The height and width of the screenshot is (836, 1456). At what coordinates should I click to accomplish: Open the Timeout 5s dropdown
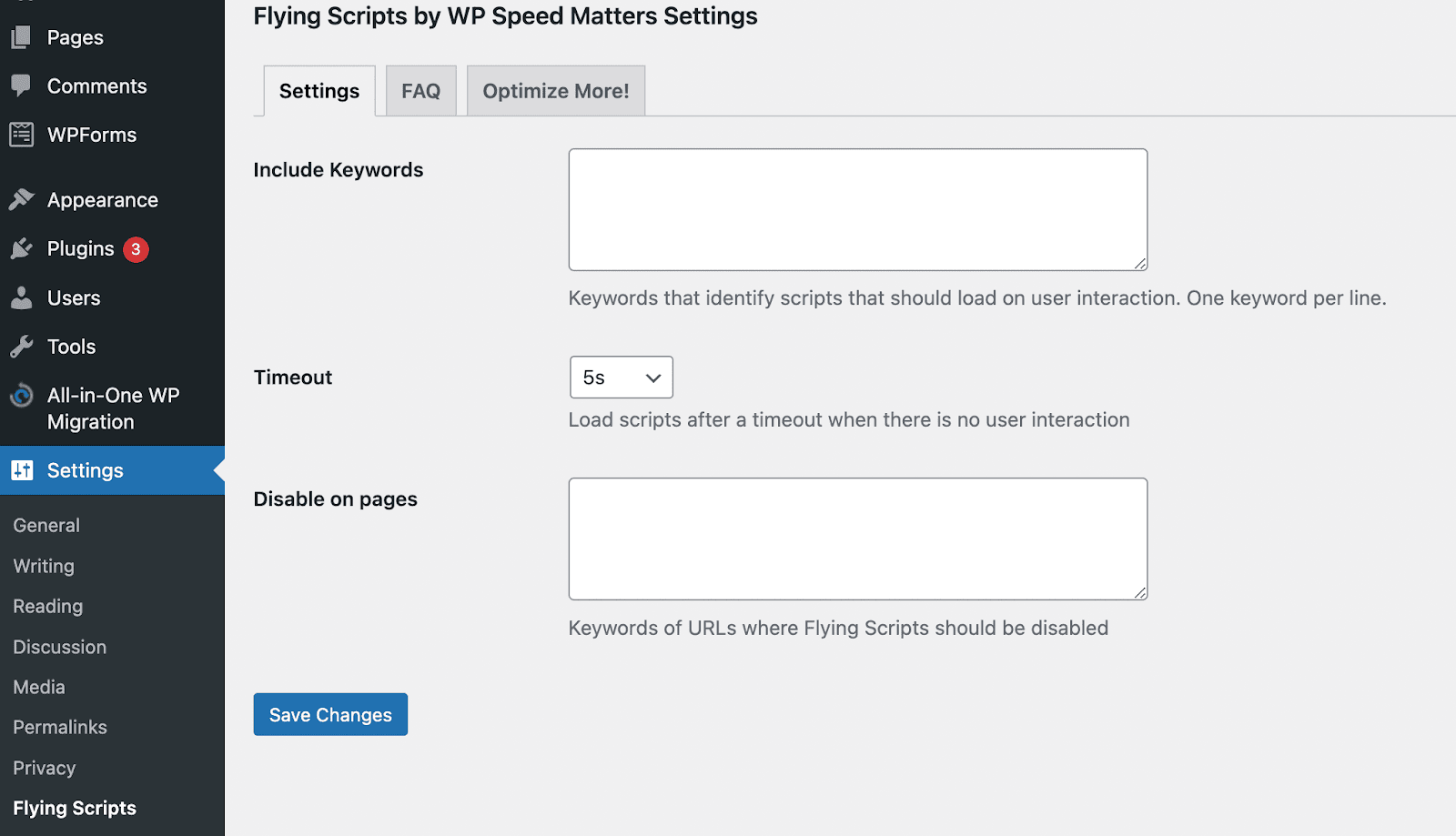622,378
